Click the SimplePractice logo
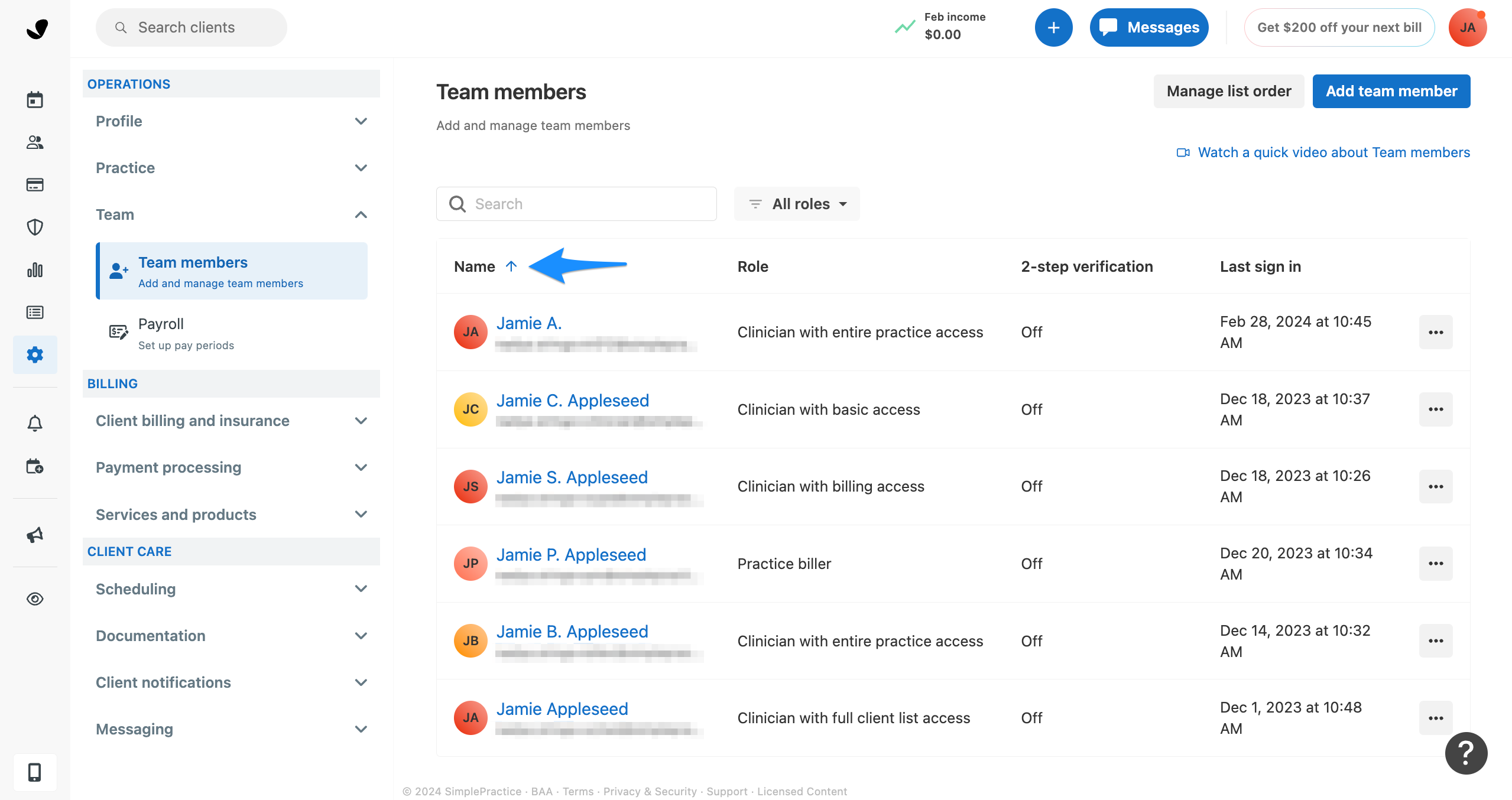 click(37, 28)
